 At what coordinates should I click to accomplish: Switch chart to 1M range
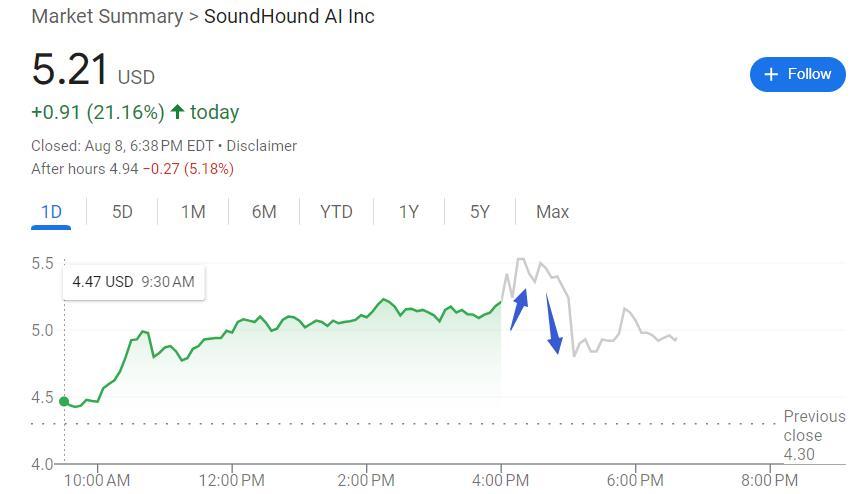(x=193, y=212)
